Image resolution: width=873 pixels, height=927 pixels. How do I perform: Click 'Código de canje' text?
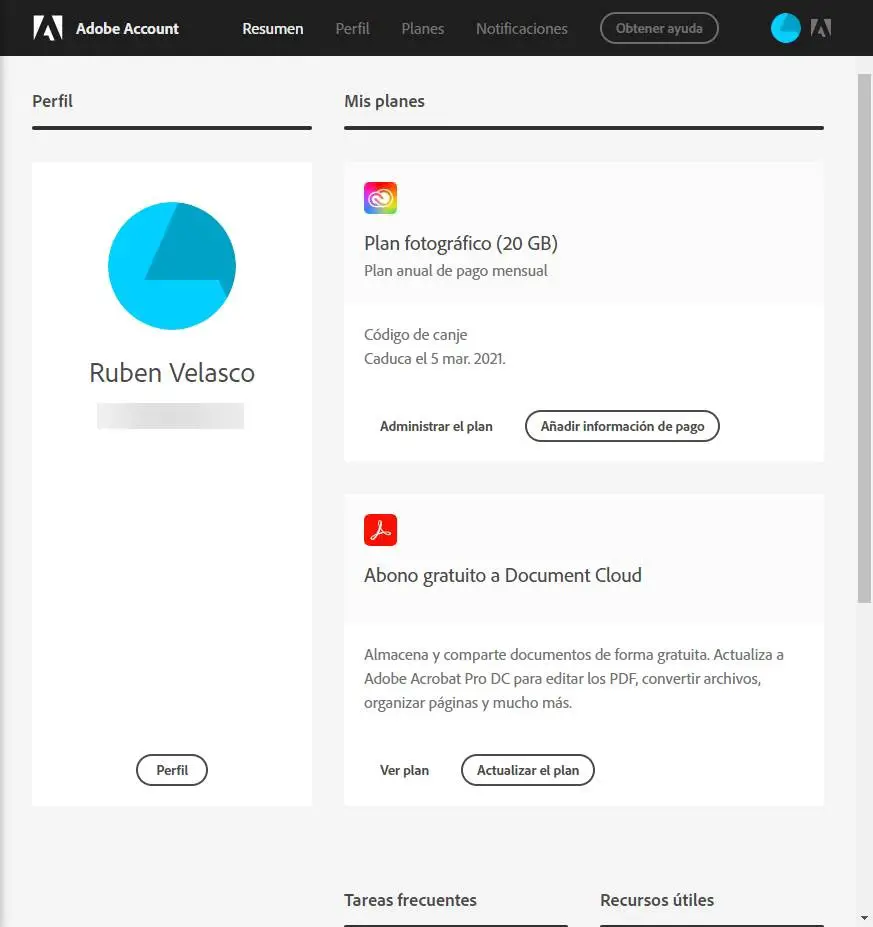coord(416,335)
